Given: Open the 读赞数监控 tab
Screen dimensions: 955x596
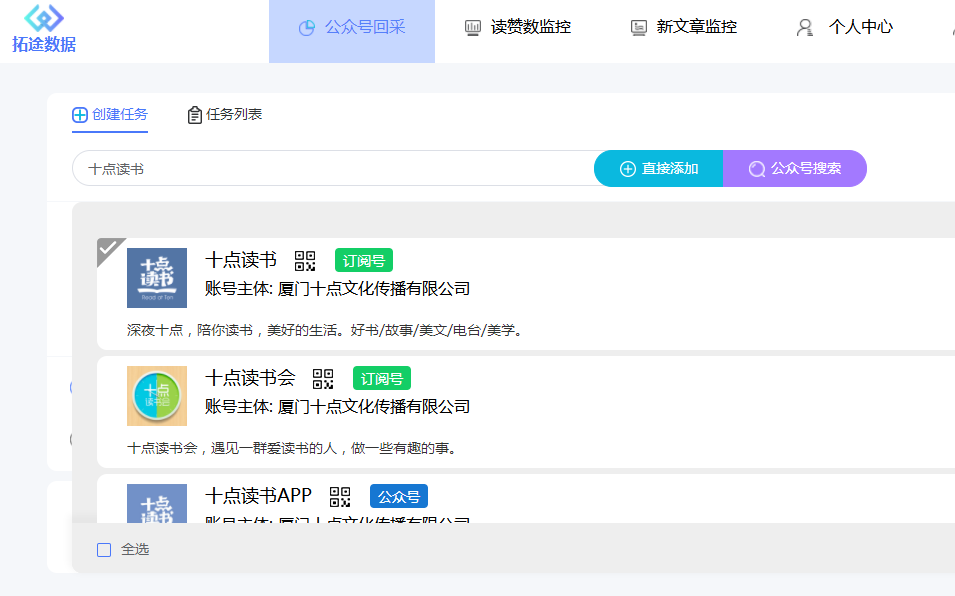Looking at the screenshot, I should (518, 27).
